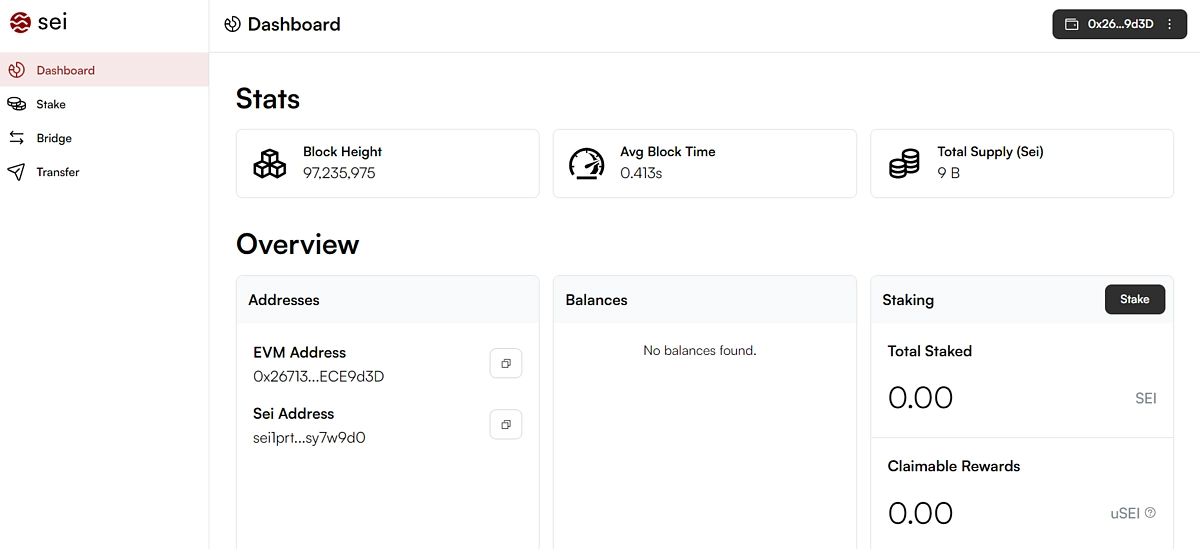Click the uSEI help question-mark icon
1200x549 pixels.
(1150, 513)
